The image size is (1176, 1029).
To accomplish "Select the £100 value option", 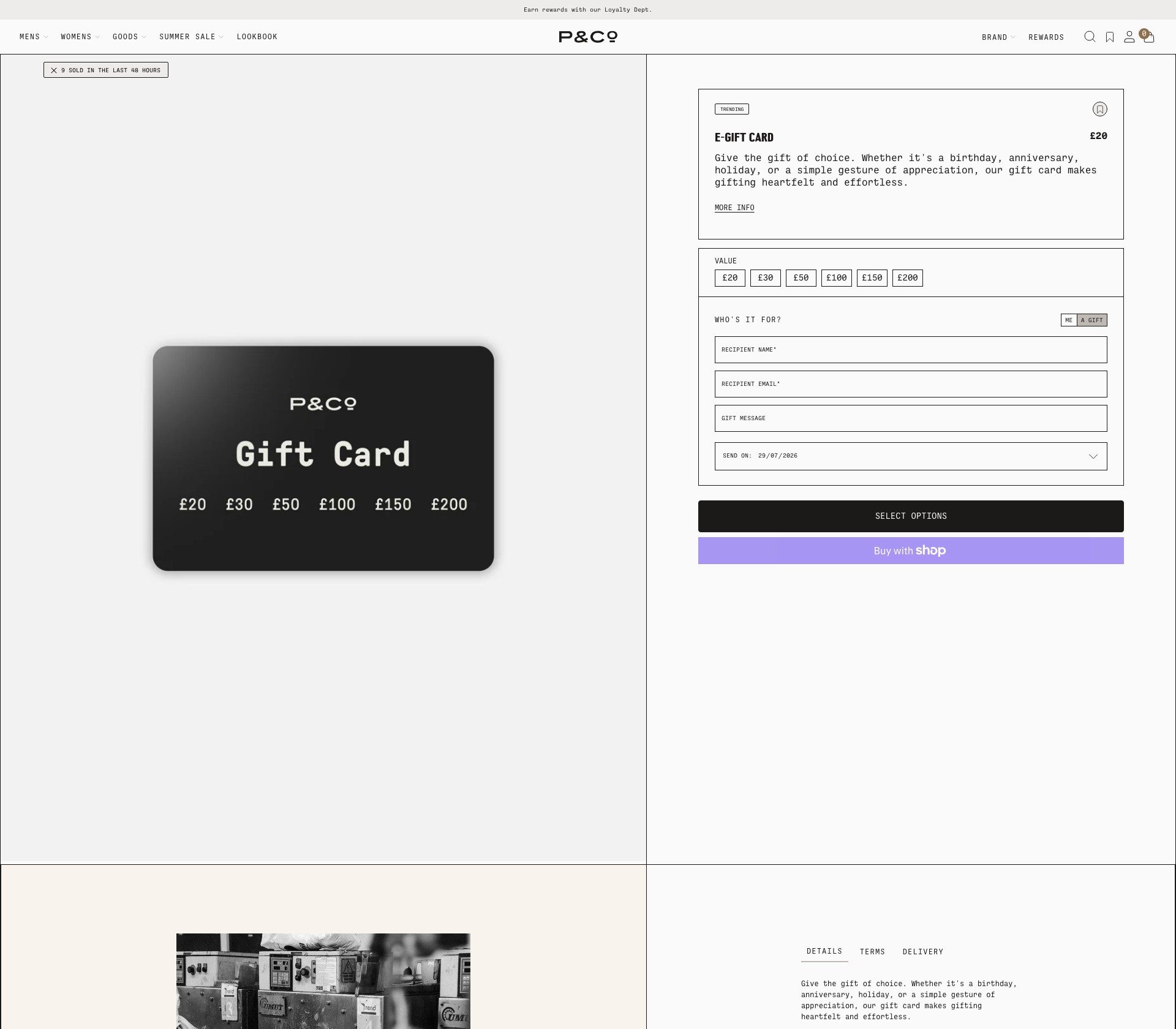I will pyautogui.click(x=837, y=278).
